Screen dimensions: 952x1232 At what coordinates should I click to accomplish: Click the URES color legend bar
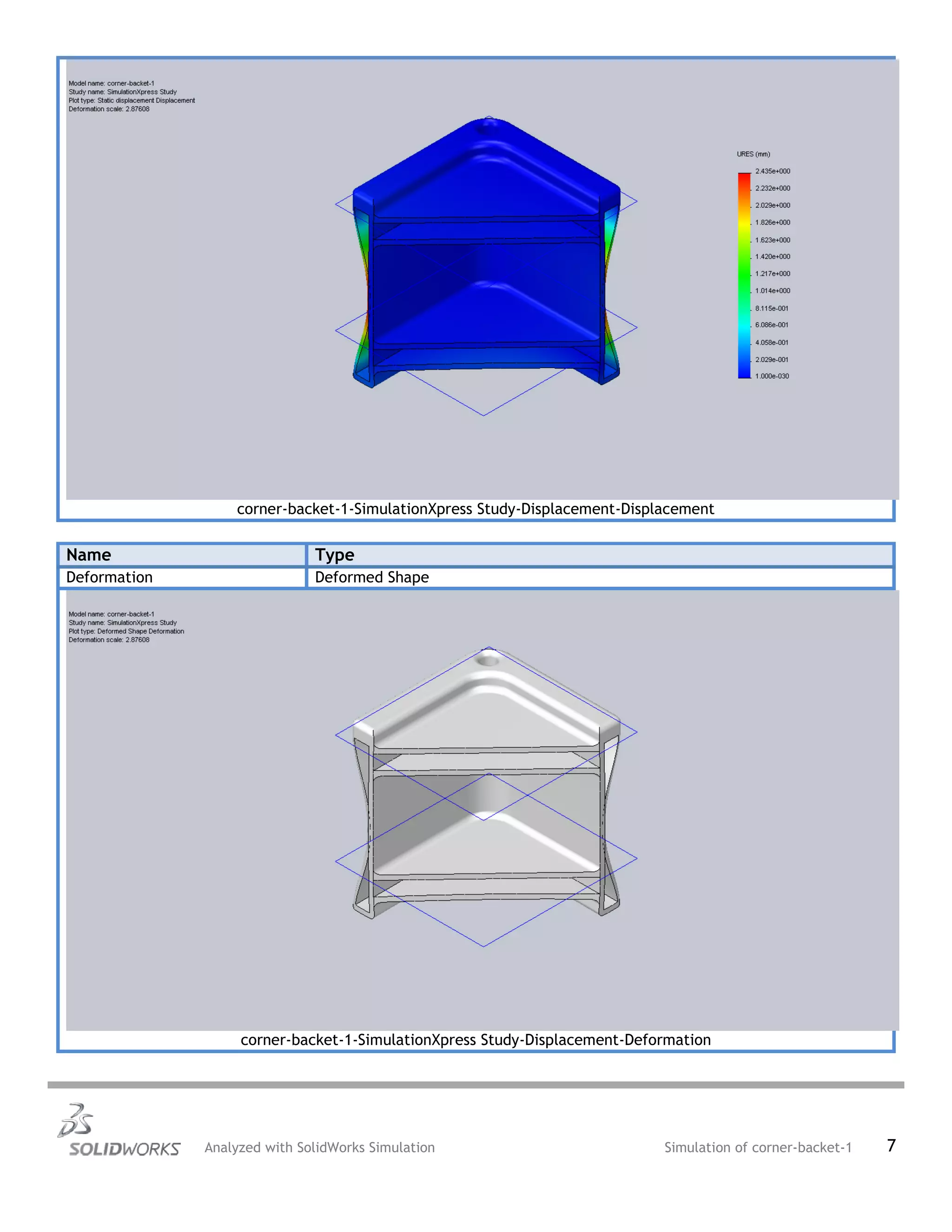pos(744,275)
